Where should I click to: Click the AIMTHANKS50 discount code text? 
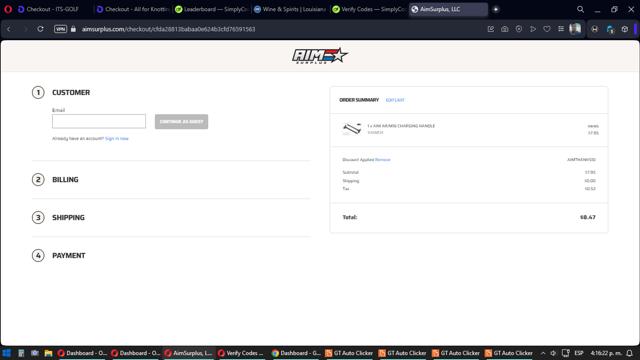coord(581,160)
